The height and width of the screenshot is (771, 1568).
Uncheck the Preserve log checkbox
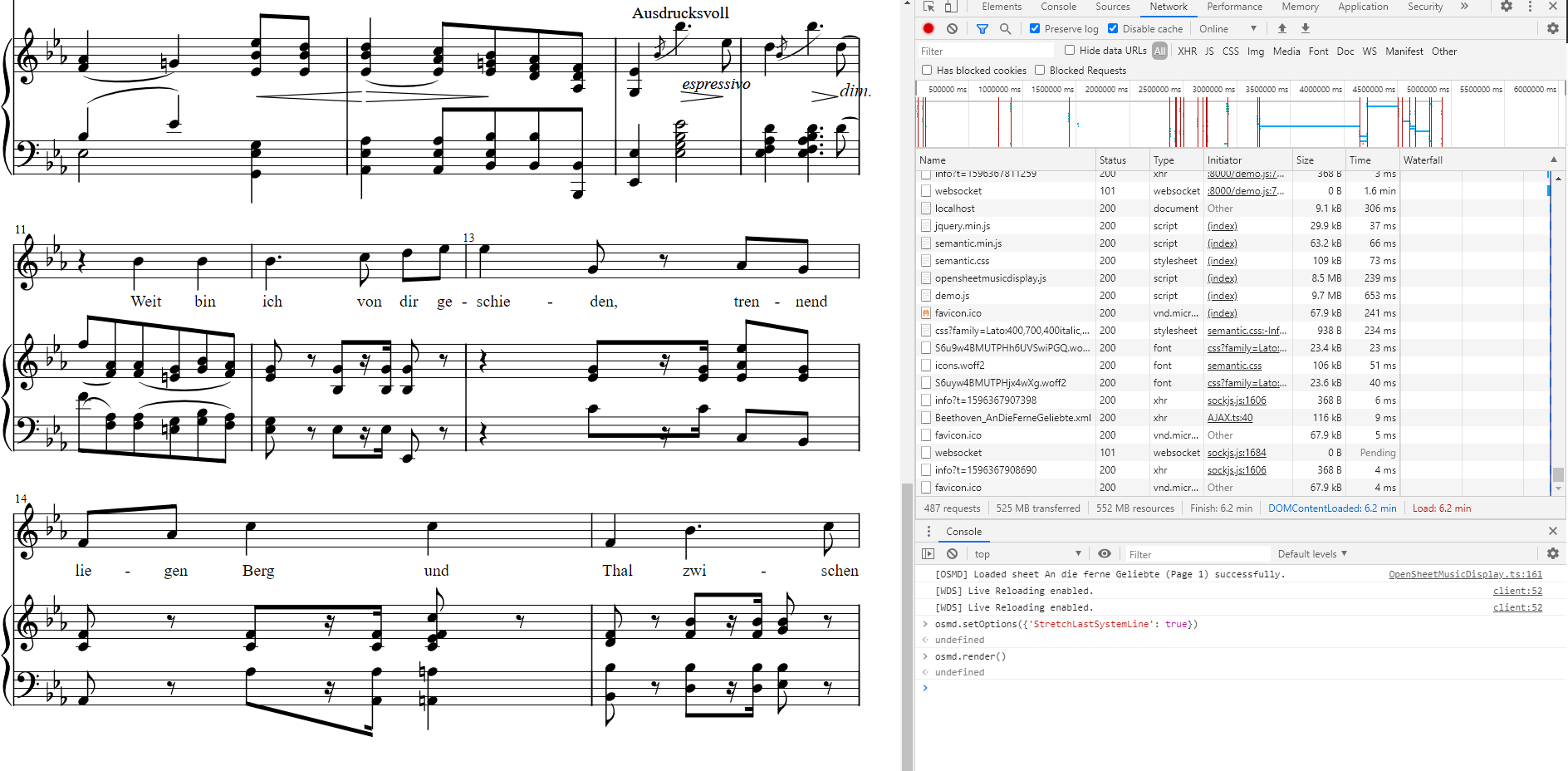coord(1035,28)
